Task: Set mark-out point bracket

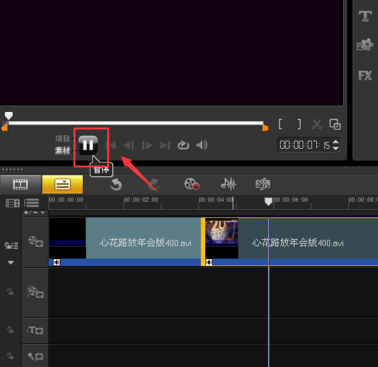Action: [x=299, y=124]
